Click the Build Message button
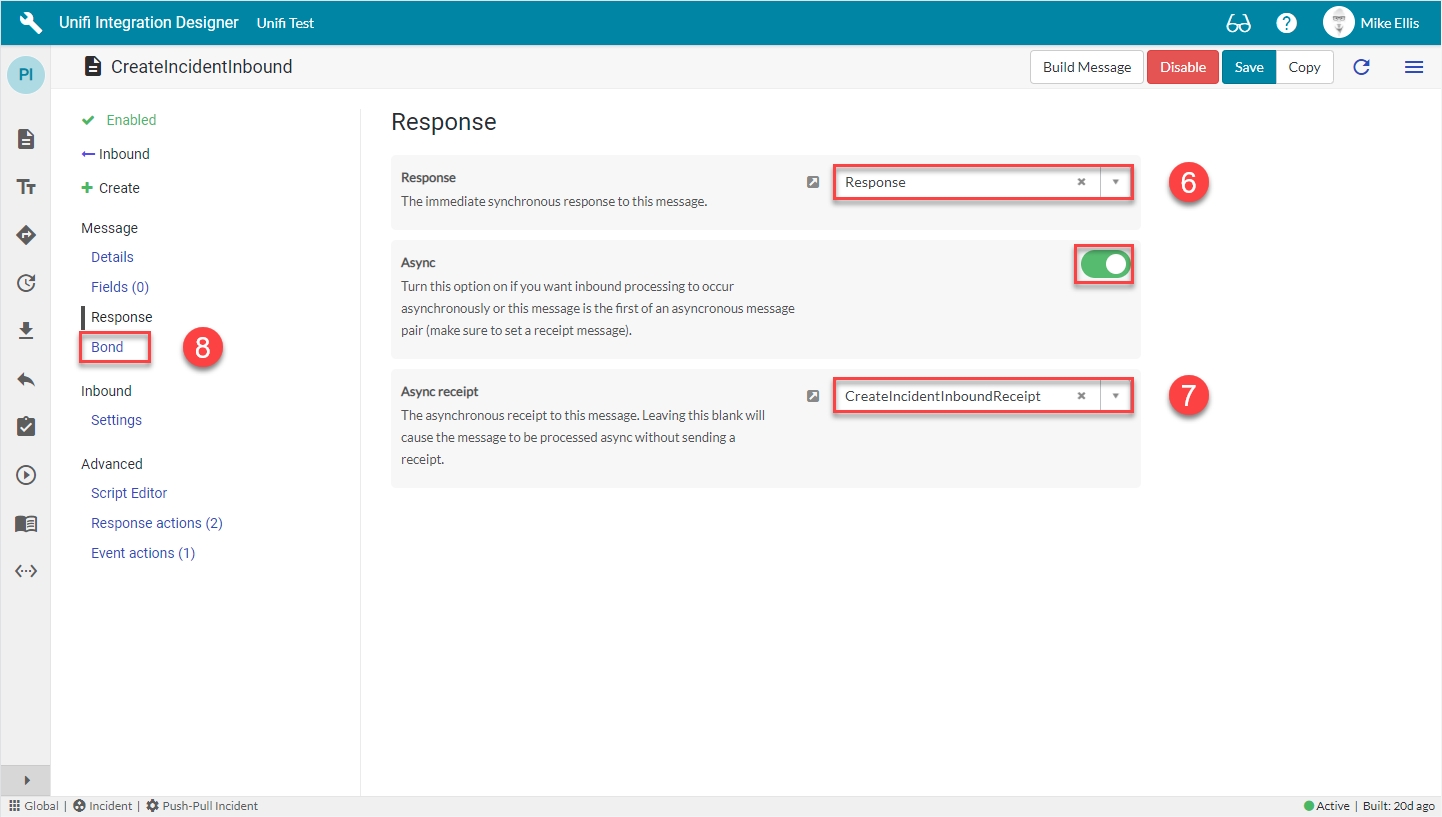Image resolution: width=1442 pixels, height=817 pixels. point(1086,67)
